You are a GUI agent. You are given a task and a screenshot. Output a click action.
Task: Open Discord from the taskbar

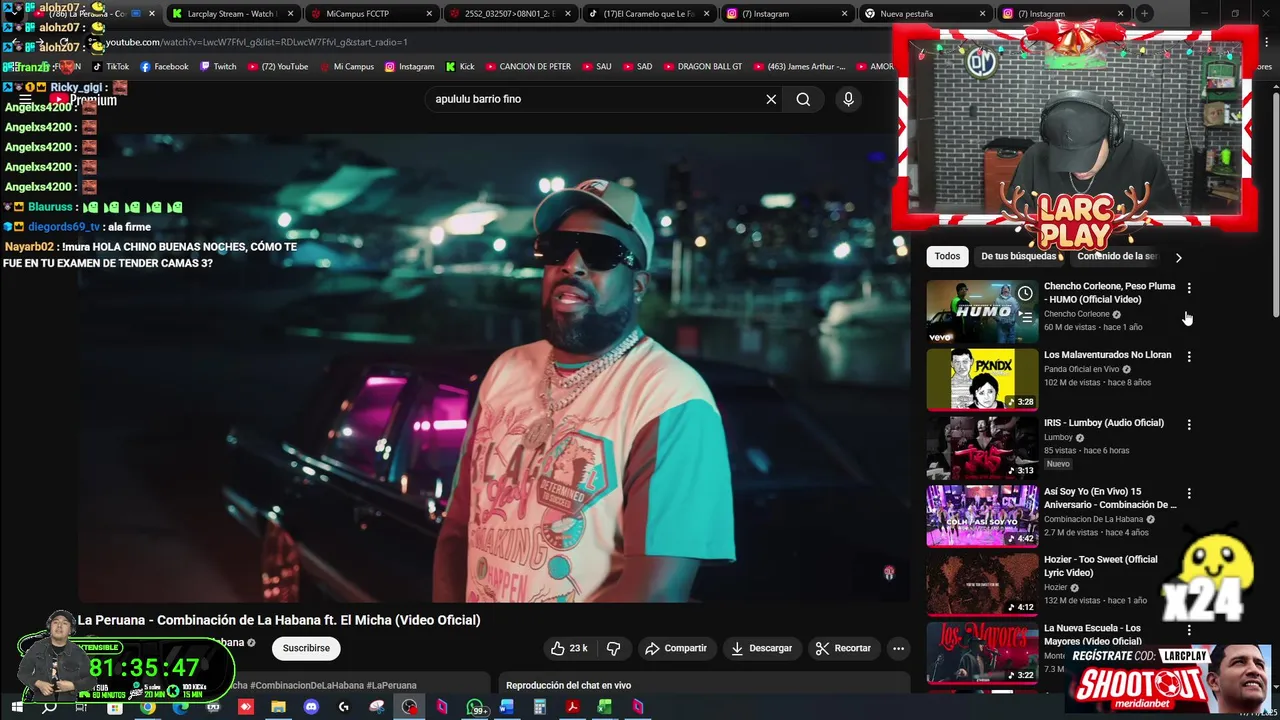click(x=311, y=707)
